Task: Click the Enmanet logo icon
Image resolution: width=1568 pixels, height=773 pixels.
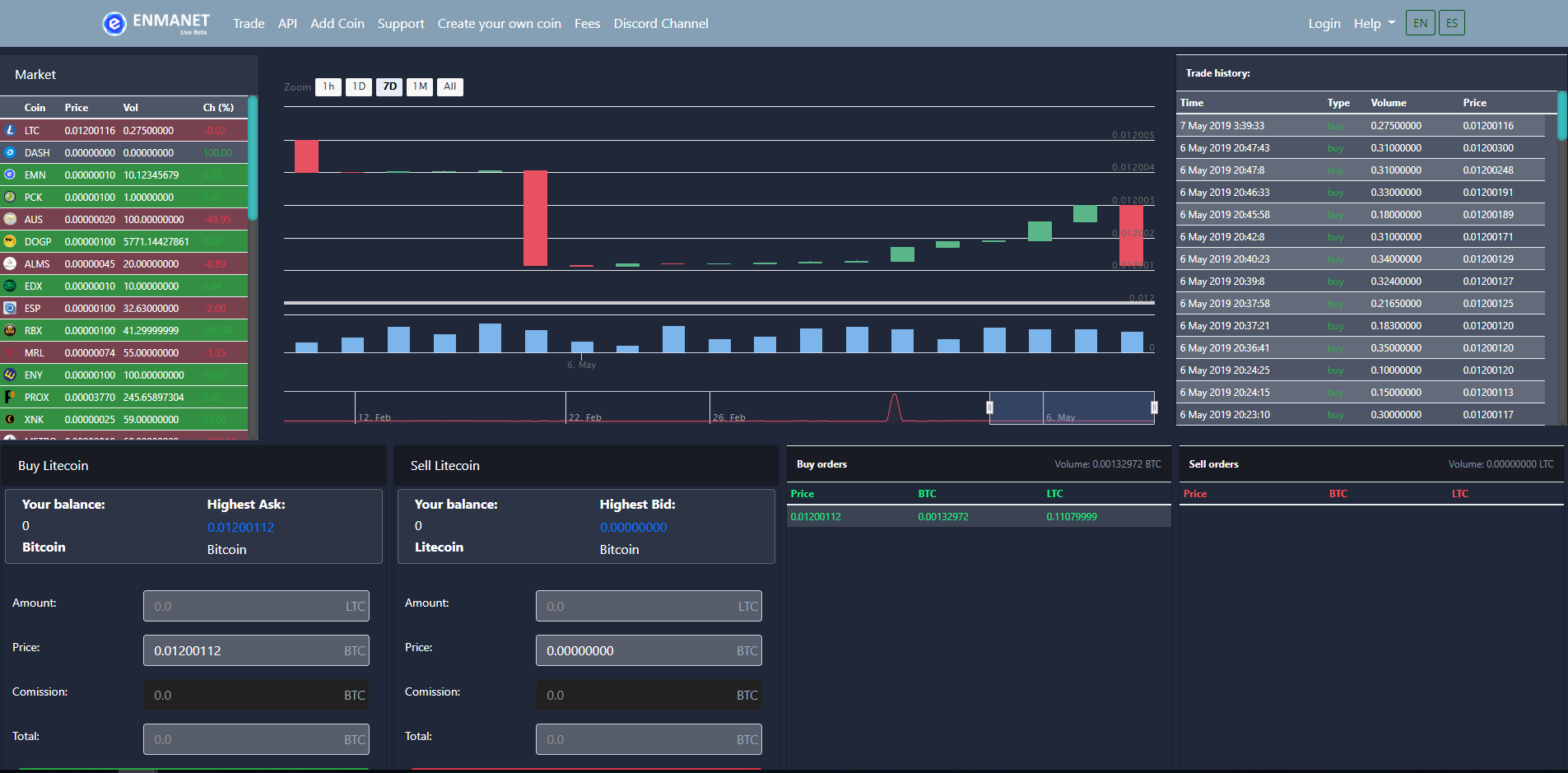Action: click(x=114, y=24)
